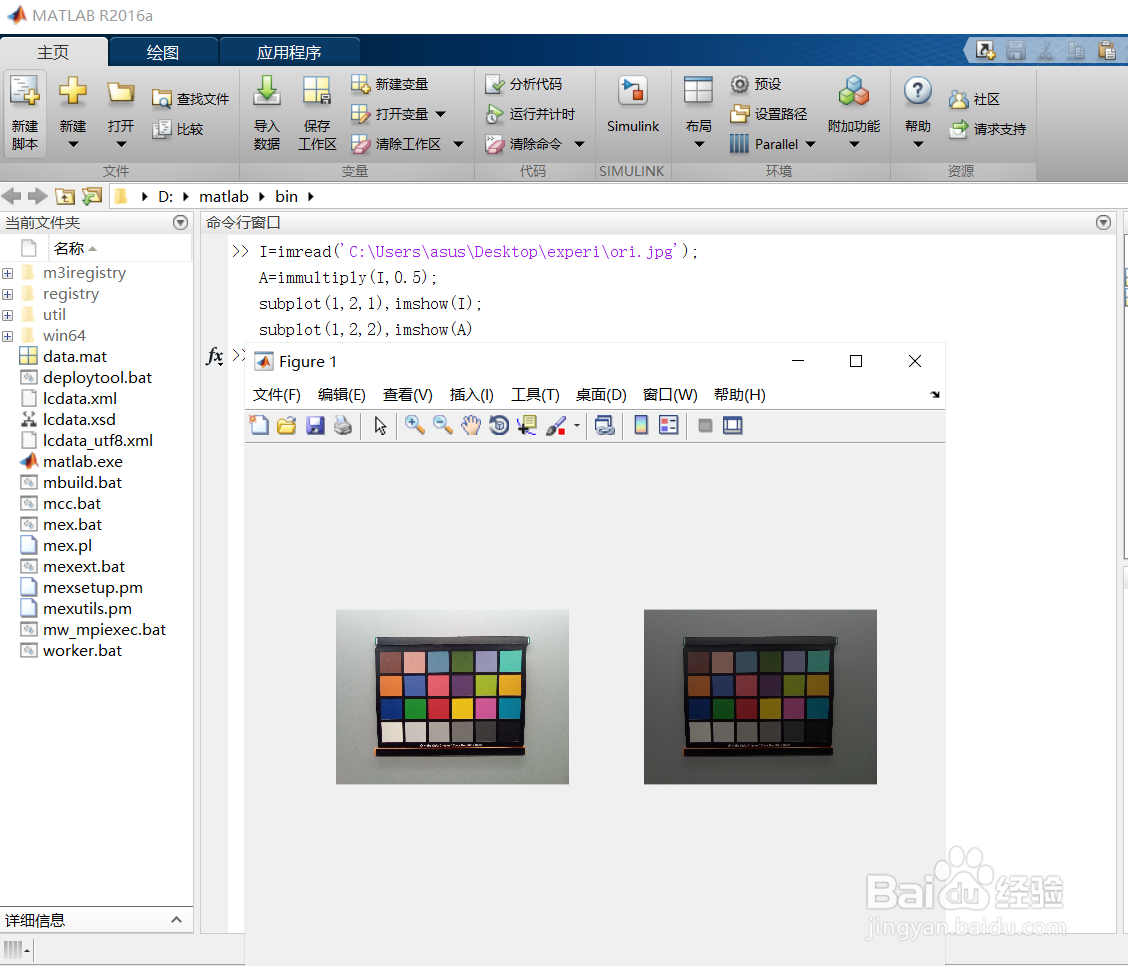Open Figure 1 编辑(E) menu
The width and height of the screenshot is (1128, 966).
(x=342, y=395)
